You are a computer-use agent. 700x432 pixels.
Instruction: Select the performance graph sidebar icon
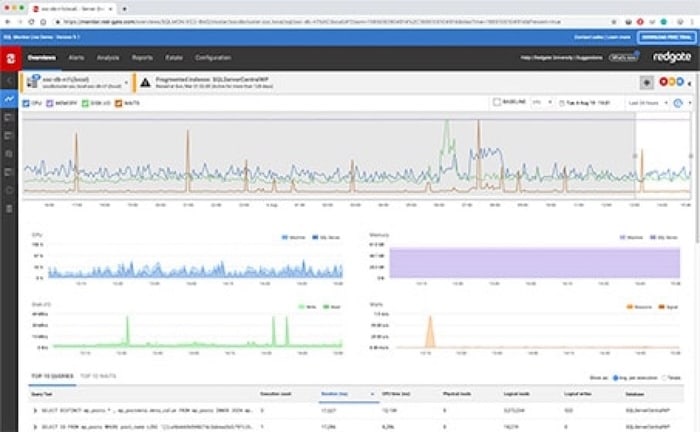pos(9,99)
